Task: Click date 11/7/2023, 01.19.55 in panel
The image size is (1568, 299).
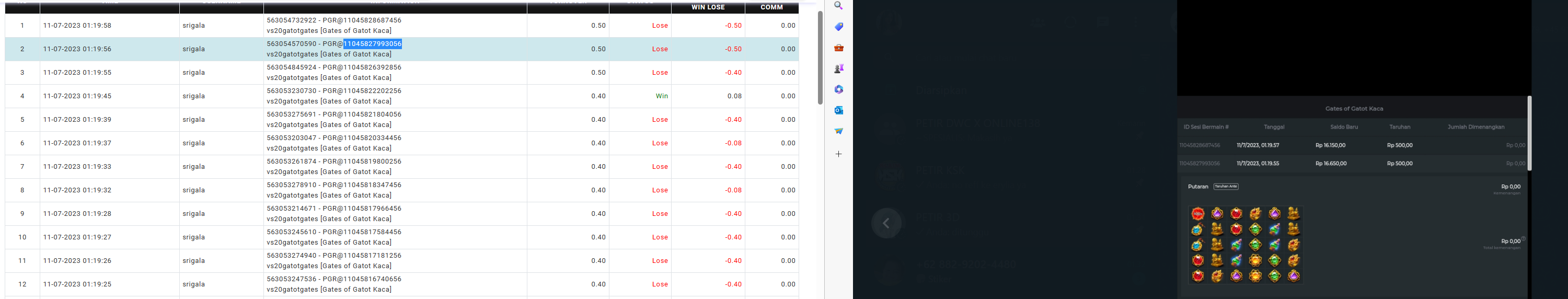Action: [x=1258, y=163]
